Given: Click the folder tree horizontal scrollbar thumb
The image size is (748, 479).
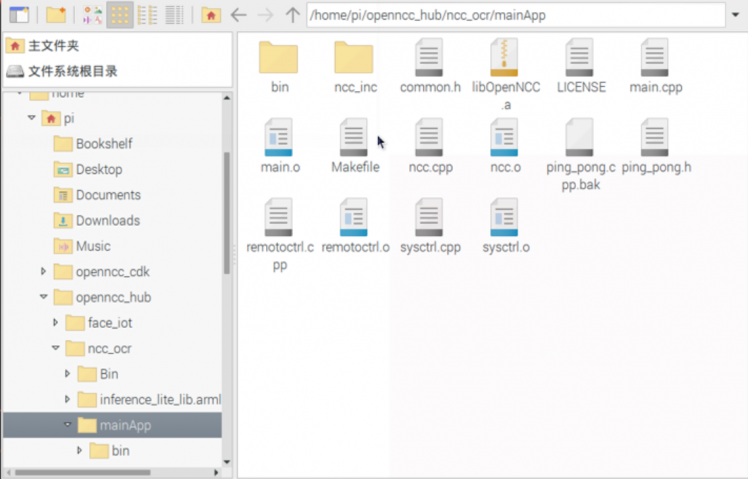Looking at the screenshot, I should pos(83,473).
